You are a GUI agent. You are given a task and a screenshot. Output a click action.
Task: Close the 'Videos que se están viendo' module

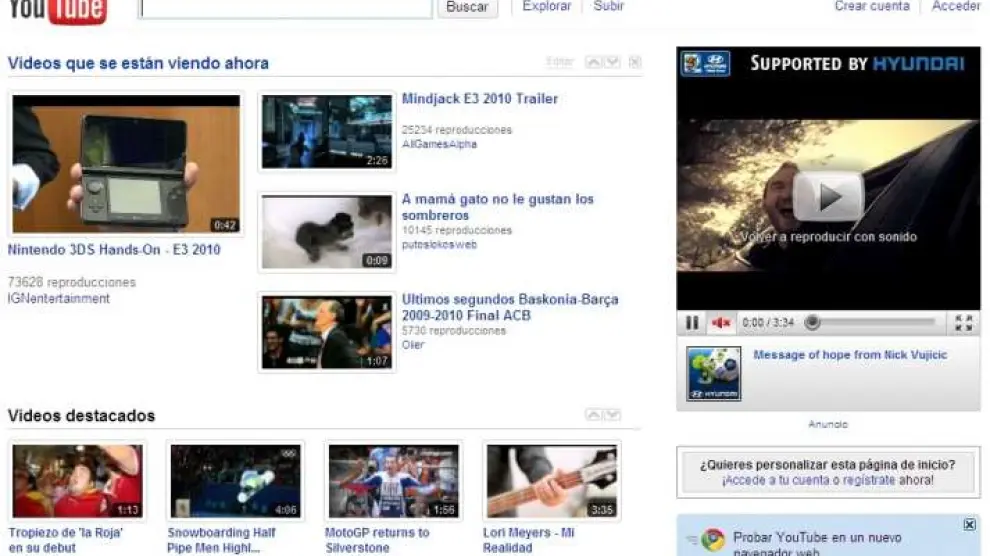(x=635, y=62)
